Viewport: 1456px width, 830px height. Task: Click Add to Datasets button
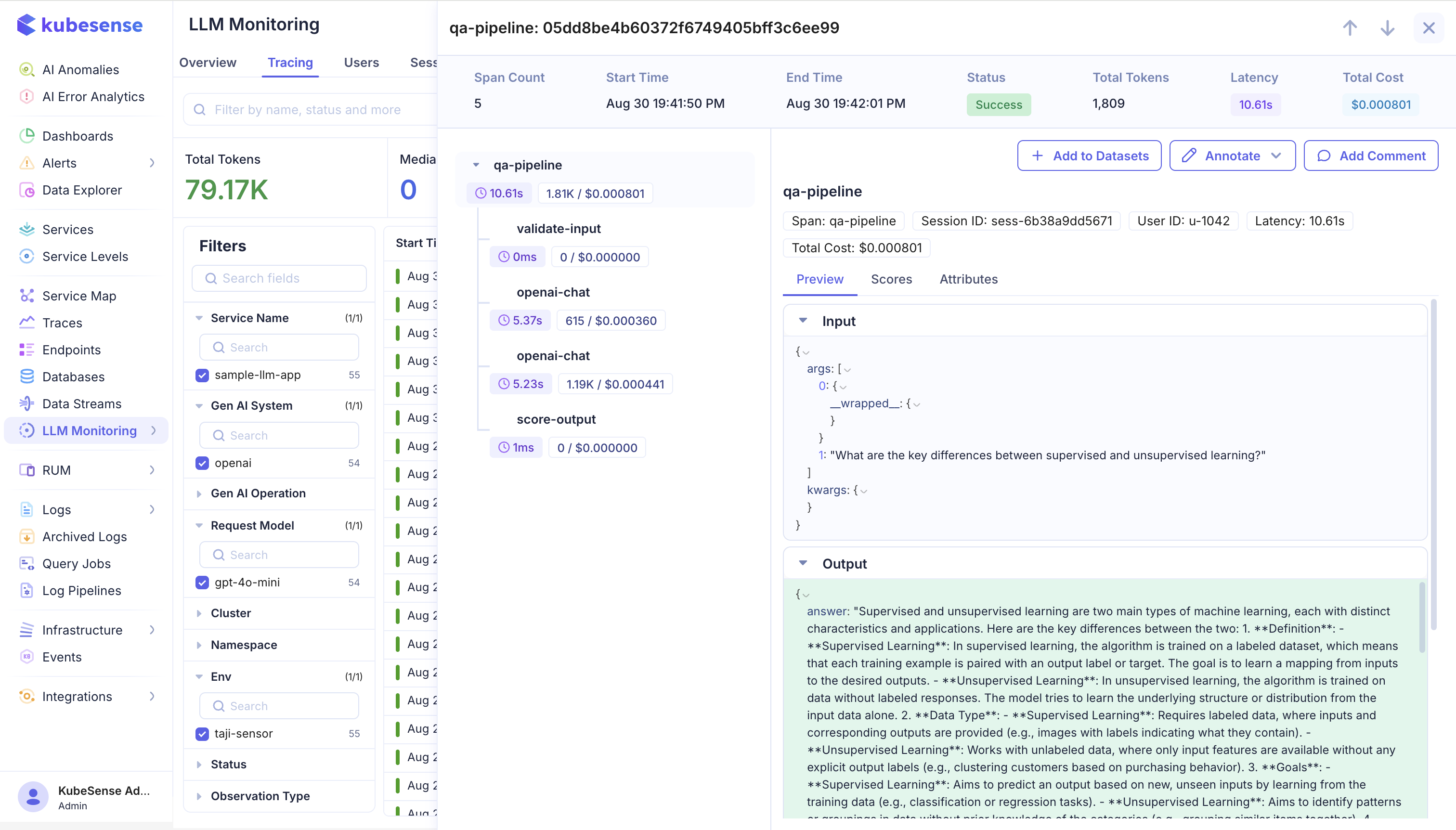coord(1089,156)
